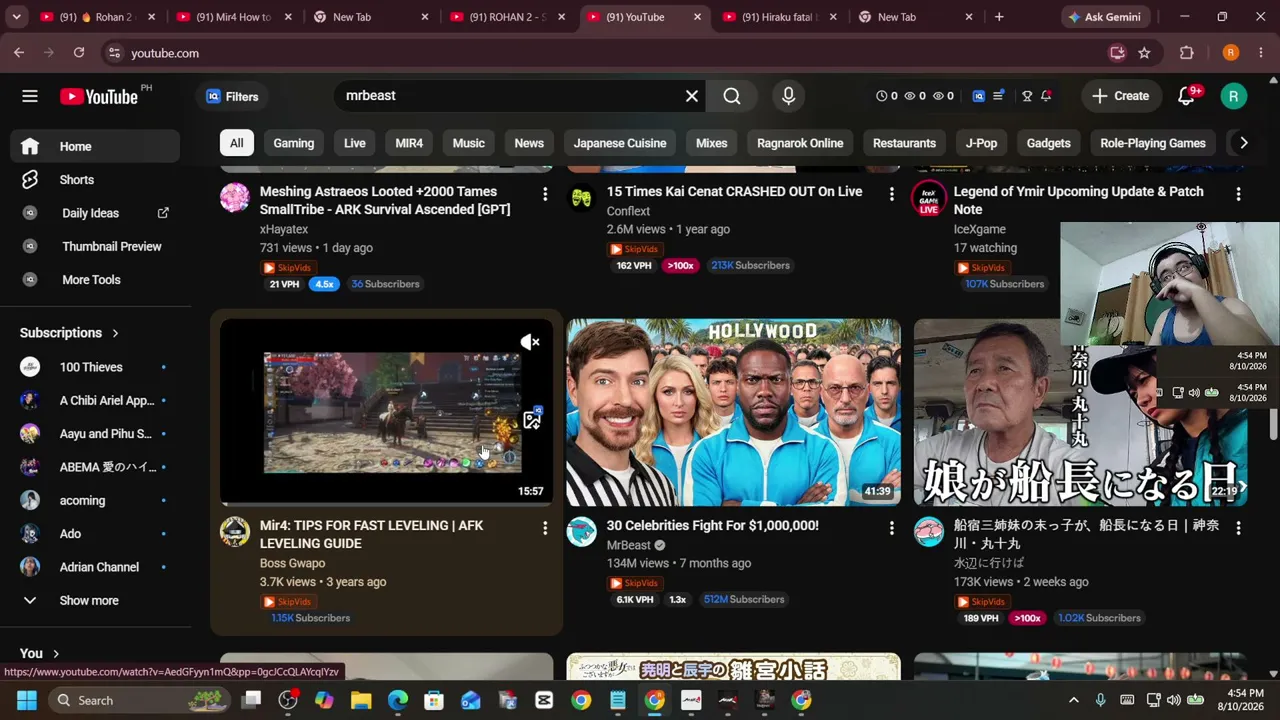
Task: Open the browser Extensions puzzle icon
Action: click(x=1187, y=53)
